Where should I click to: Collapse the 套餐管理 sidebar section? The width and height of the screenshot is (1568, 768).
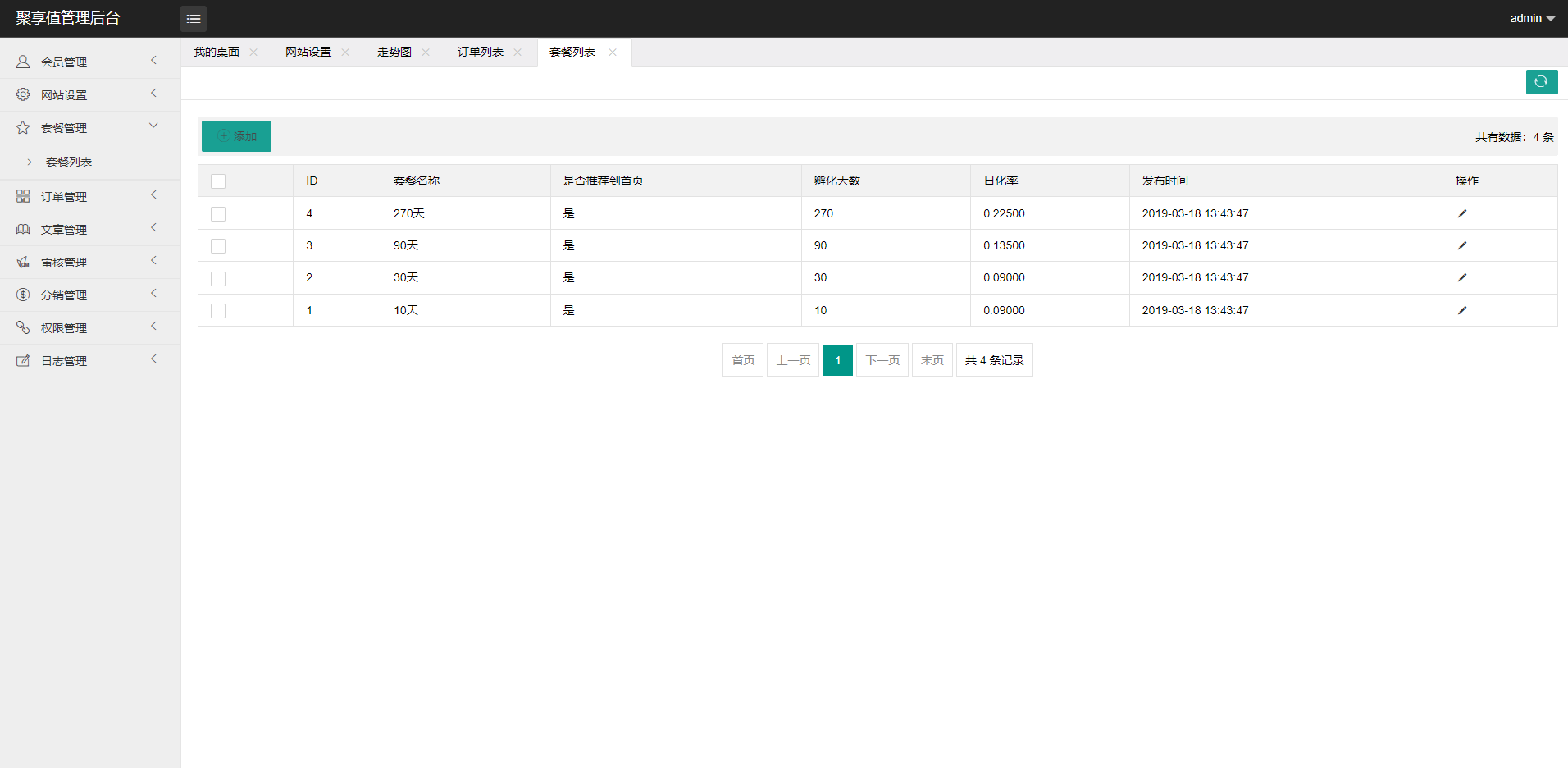pos(64,128)
